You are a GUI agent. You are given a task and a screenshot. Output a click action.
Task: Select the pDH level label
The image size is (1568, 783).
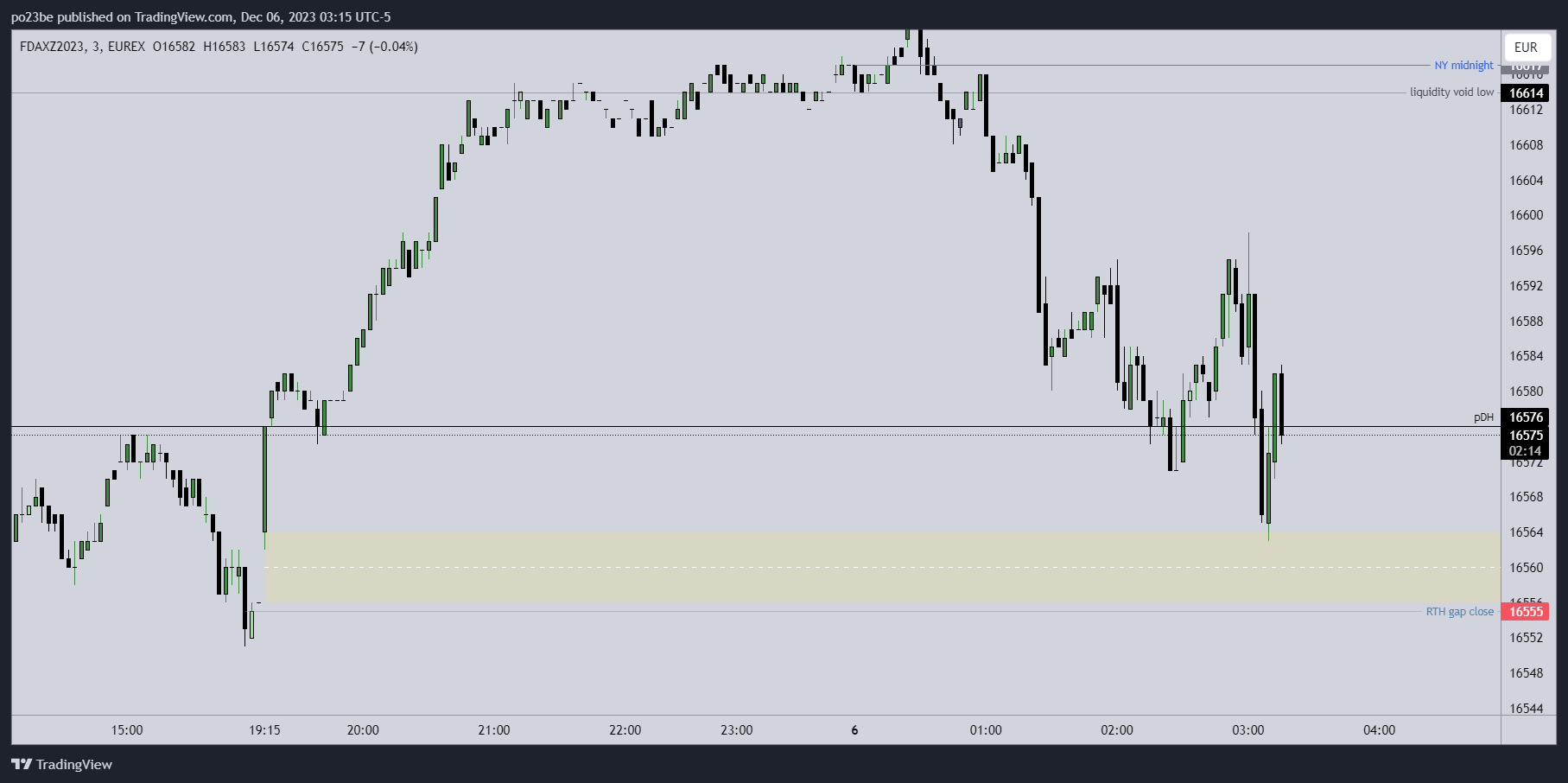click(1483, 417)
